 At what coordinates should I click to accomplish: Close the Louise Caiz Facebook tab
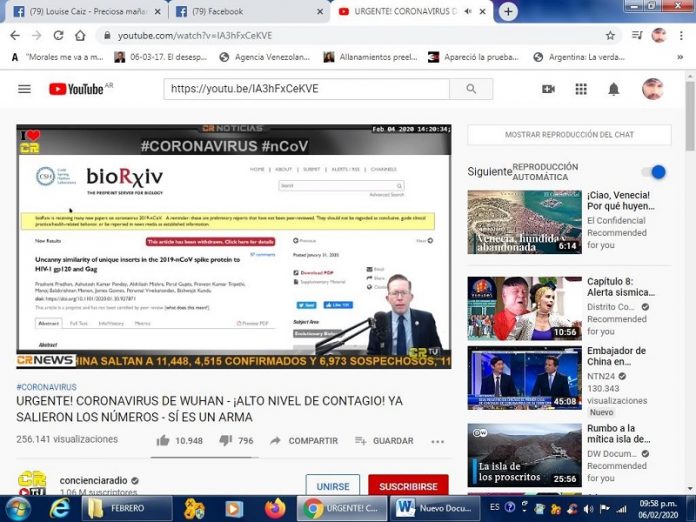click(x=158, y=12)
